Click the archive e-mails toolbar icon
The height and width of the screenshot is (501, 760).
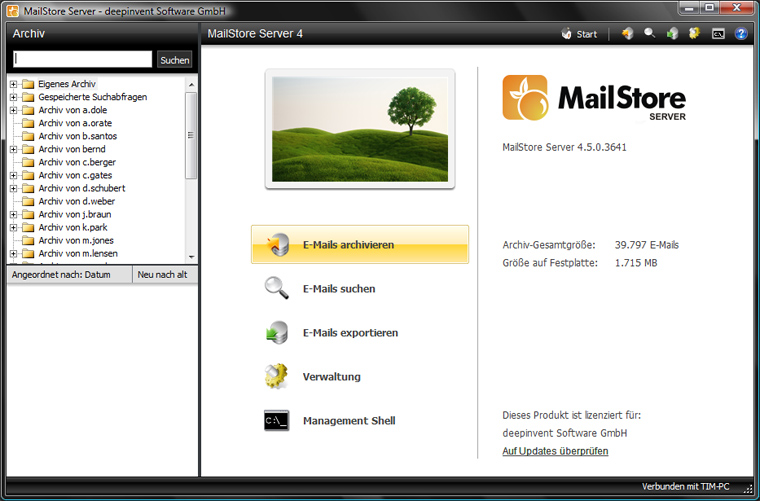click(x=628, y=33)
